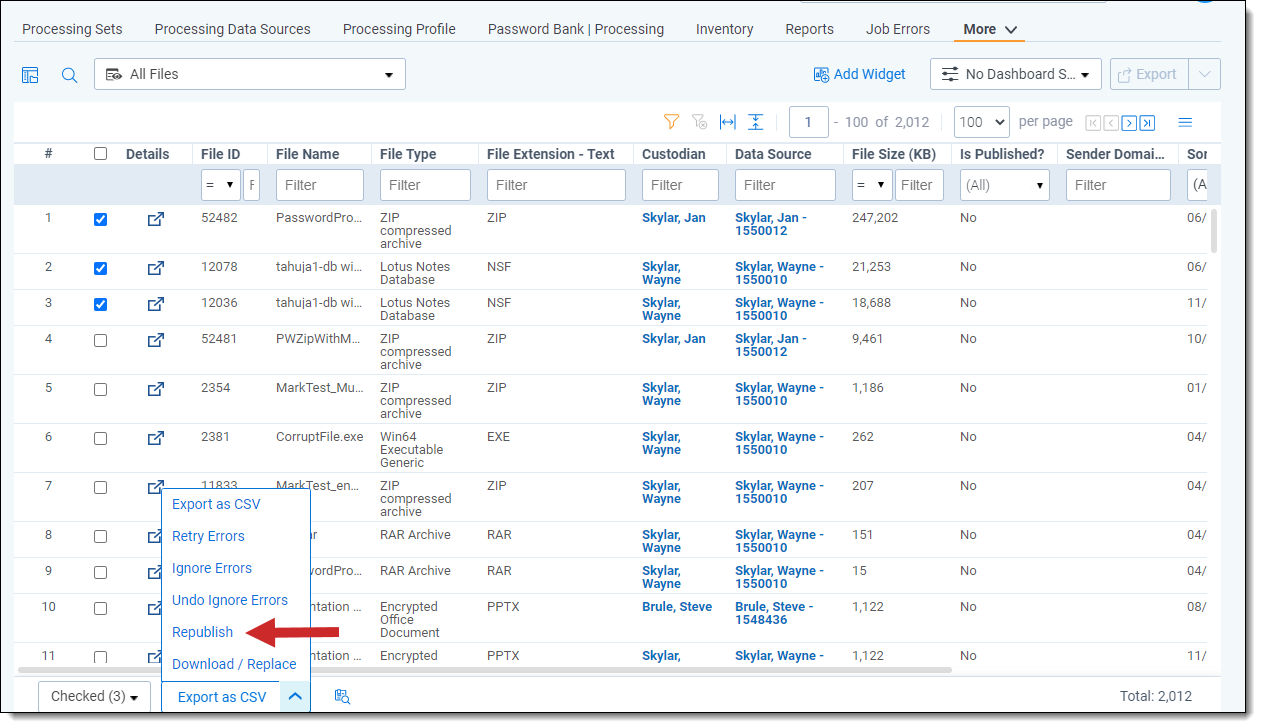Jump to last page arrow
Viewport: 1261px width, 728px height.
click(x=1147, y=123)
